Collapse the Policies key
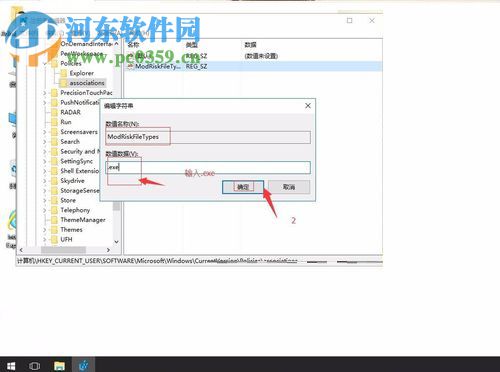 pos(45,63)
